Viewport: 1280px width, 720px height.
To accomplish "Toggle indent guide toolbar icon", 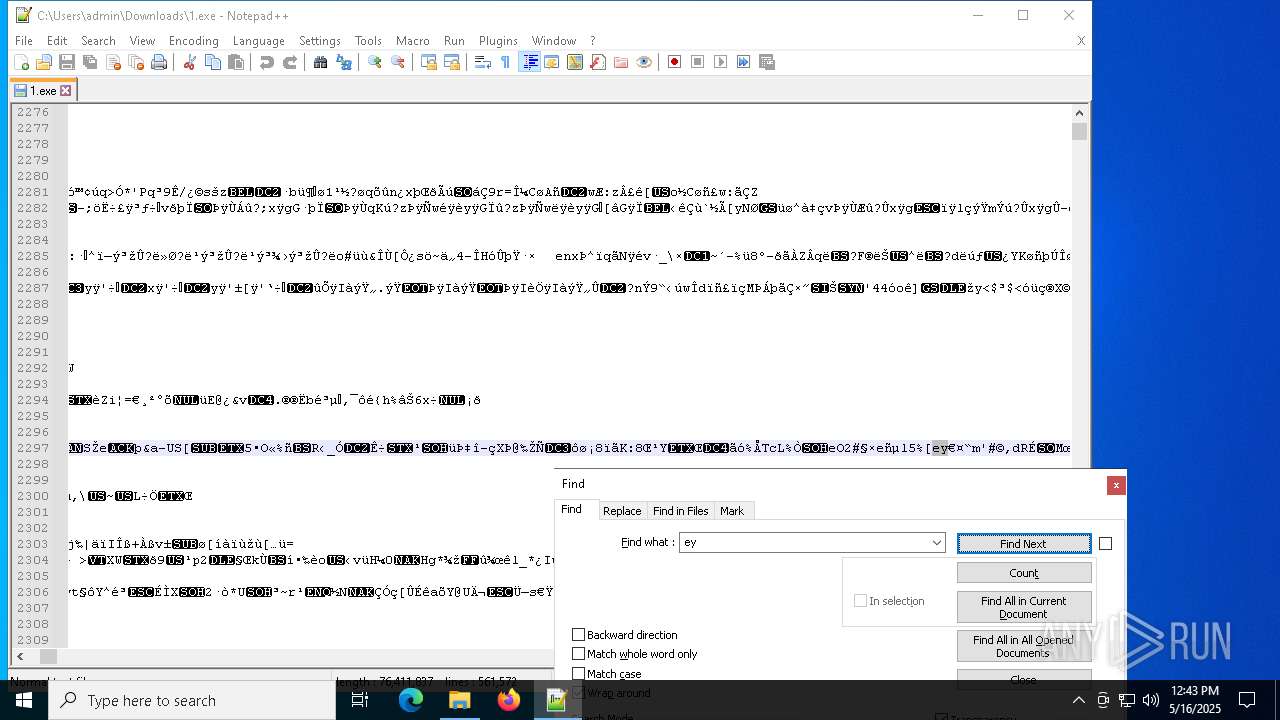I will tap(530, 62).
